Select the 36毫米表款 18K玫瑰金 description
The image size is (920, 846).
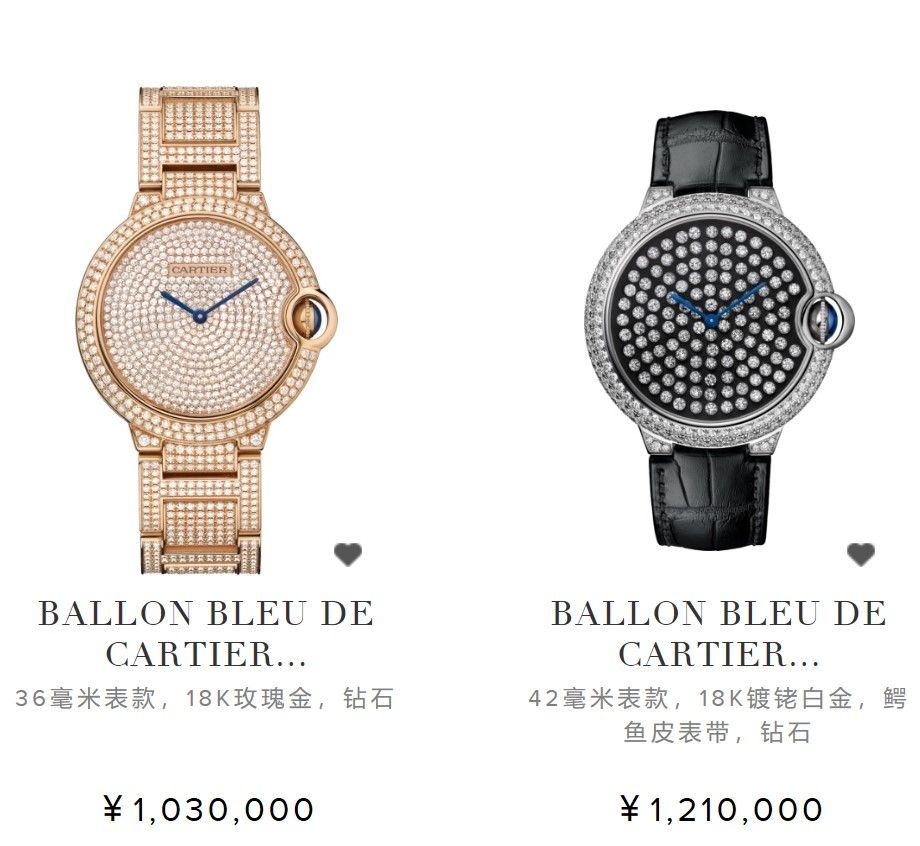click(x=204, y=699)
